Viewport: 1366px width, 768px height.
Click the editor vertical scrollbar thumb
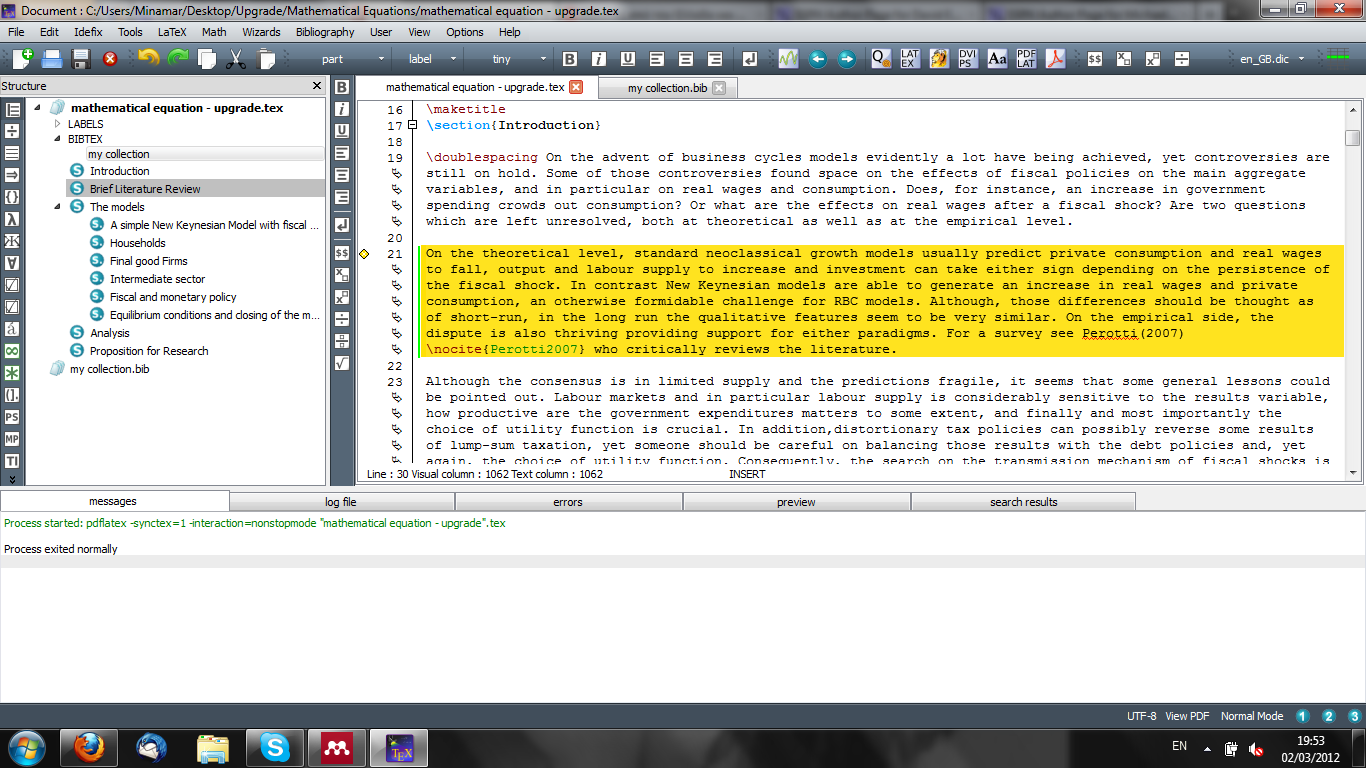[x=1353, y=139]
